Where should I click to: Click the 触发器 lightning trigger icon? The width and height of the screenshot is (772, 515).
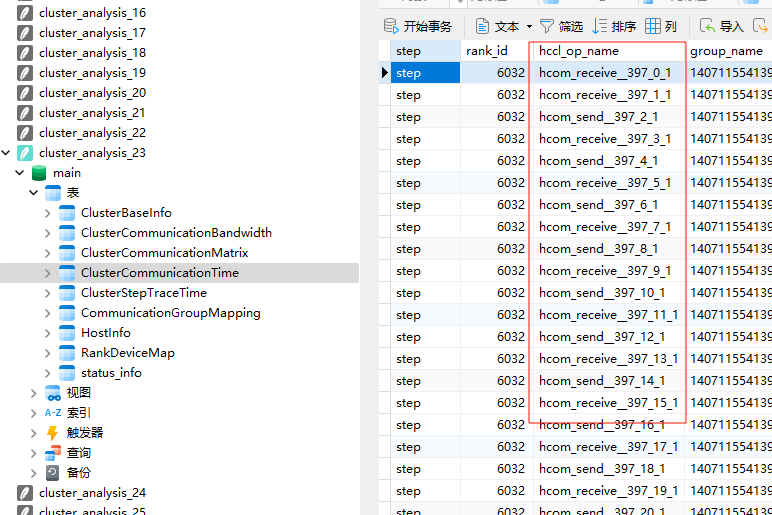[53, 433]
